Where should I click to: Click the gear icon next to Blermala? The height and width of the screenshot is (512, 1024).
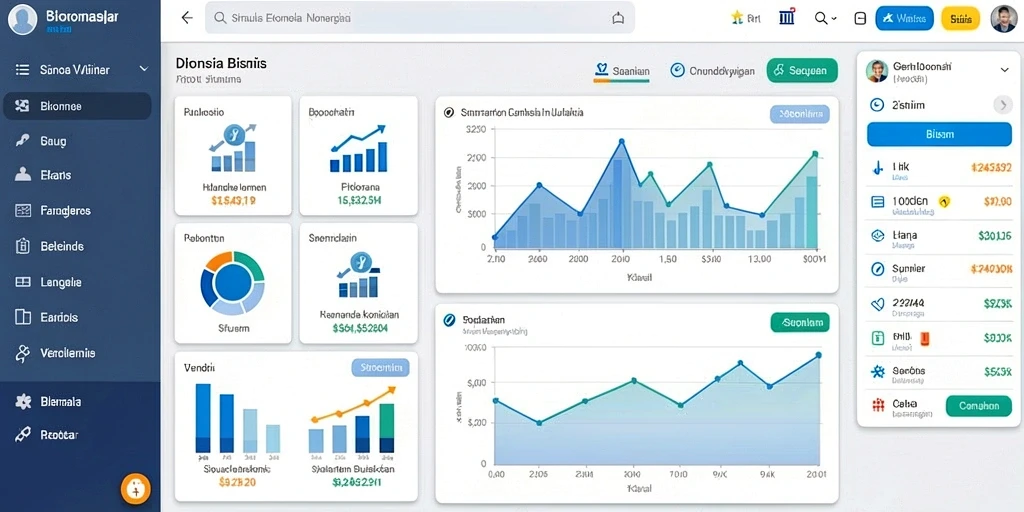[x=23, y=402]
